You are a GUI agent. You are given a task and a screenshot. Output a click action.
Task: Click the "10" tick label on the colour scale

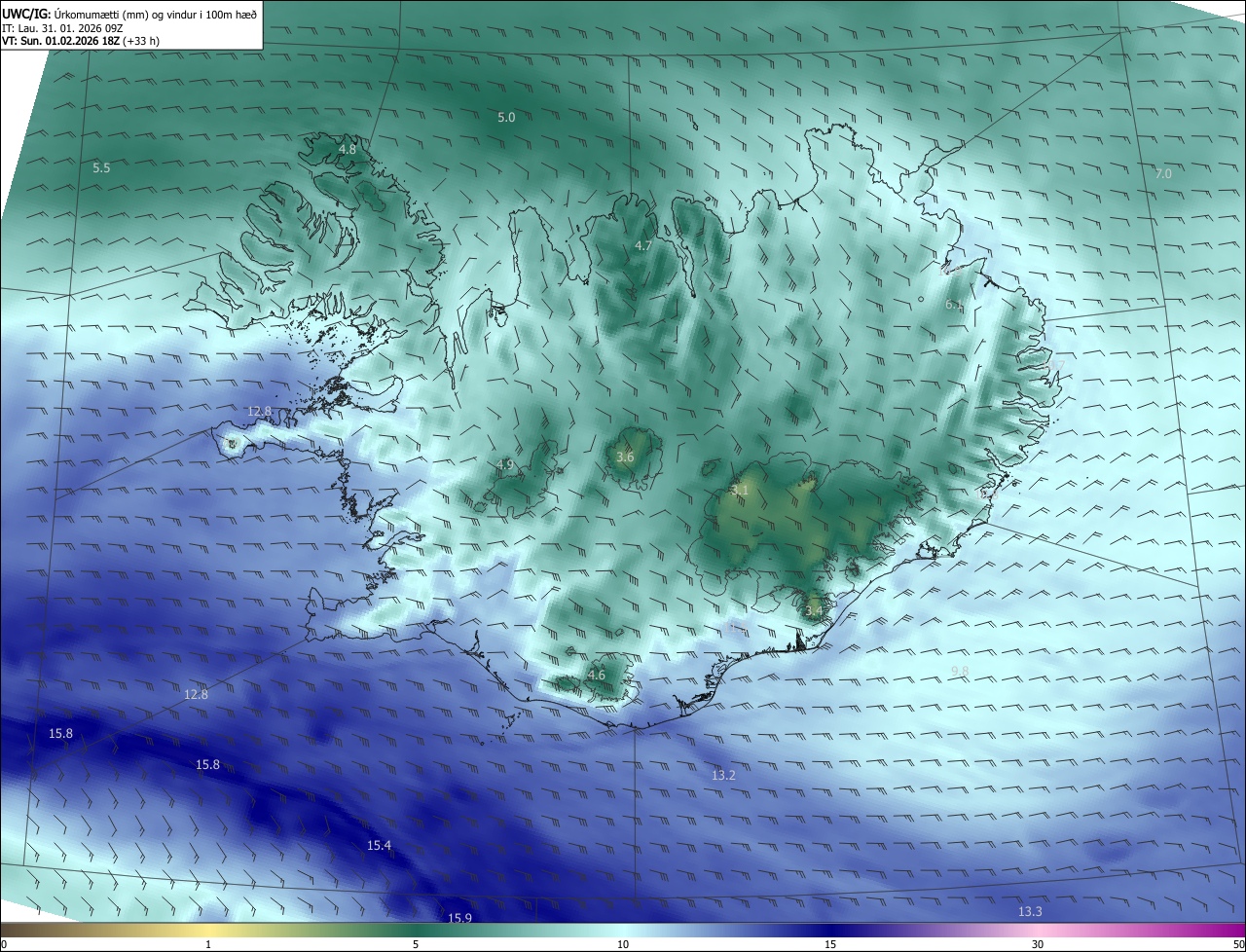[x=623, y=944]
